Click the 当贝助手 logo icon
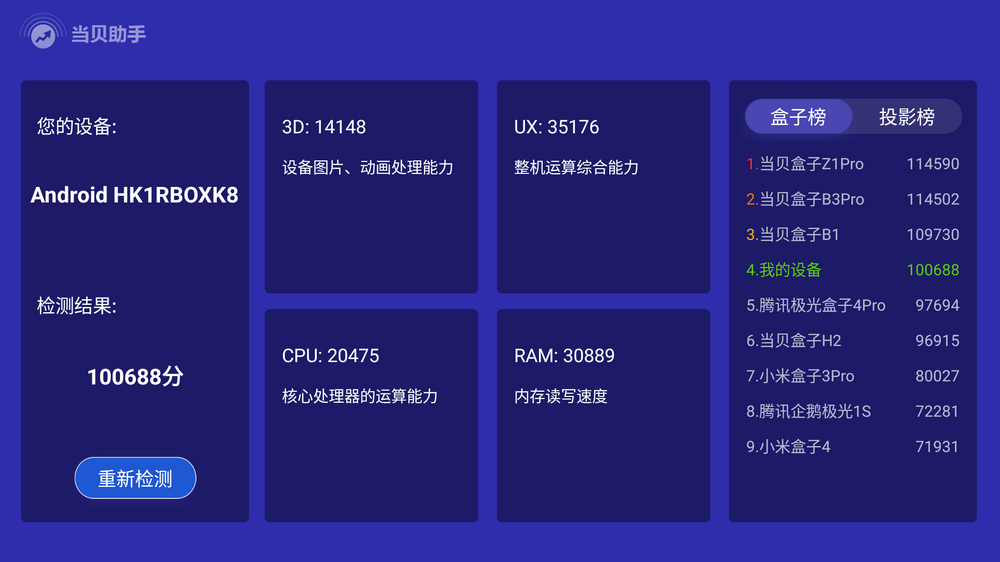Viewport: 1000px width, 562px height. (43, 31)
